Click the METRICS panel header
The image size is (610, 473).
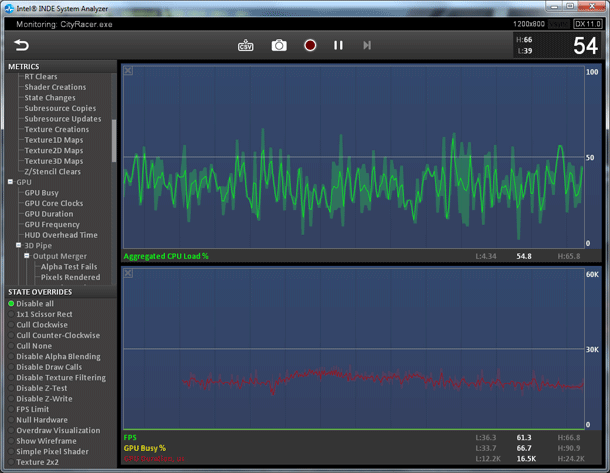[x=24, y=67]
